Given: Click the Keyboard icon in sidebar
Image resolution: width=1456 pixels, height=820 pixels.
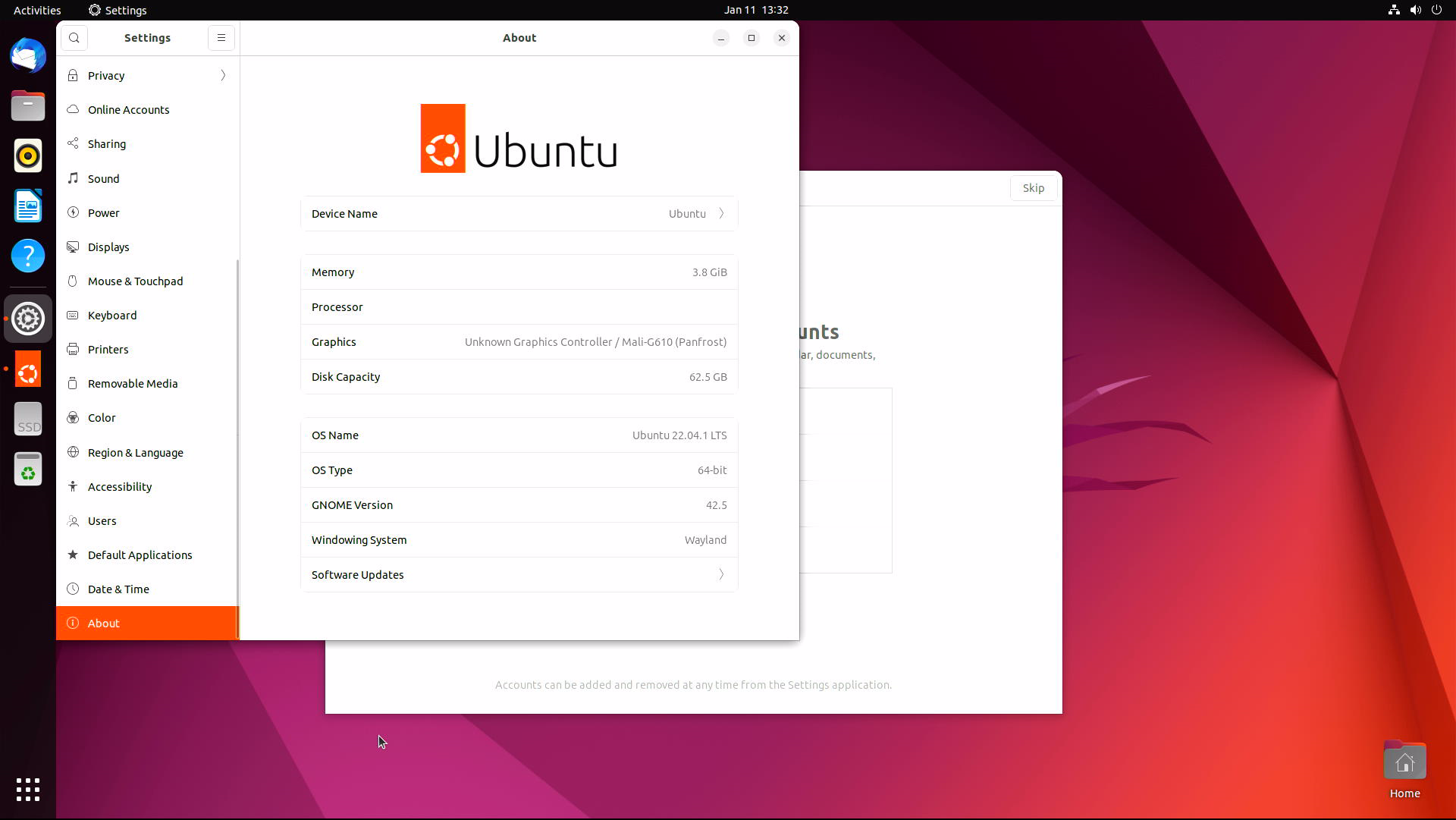Looking at the screenshot, I should (x=73, y=315).
